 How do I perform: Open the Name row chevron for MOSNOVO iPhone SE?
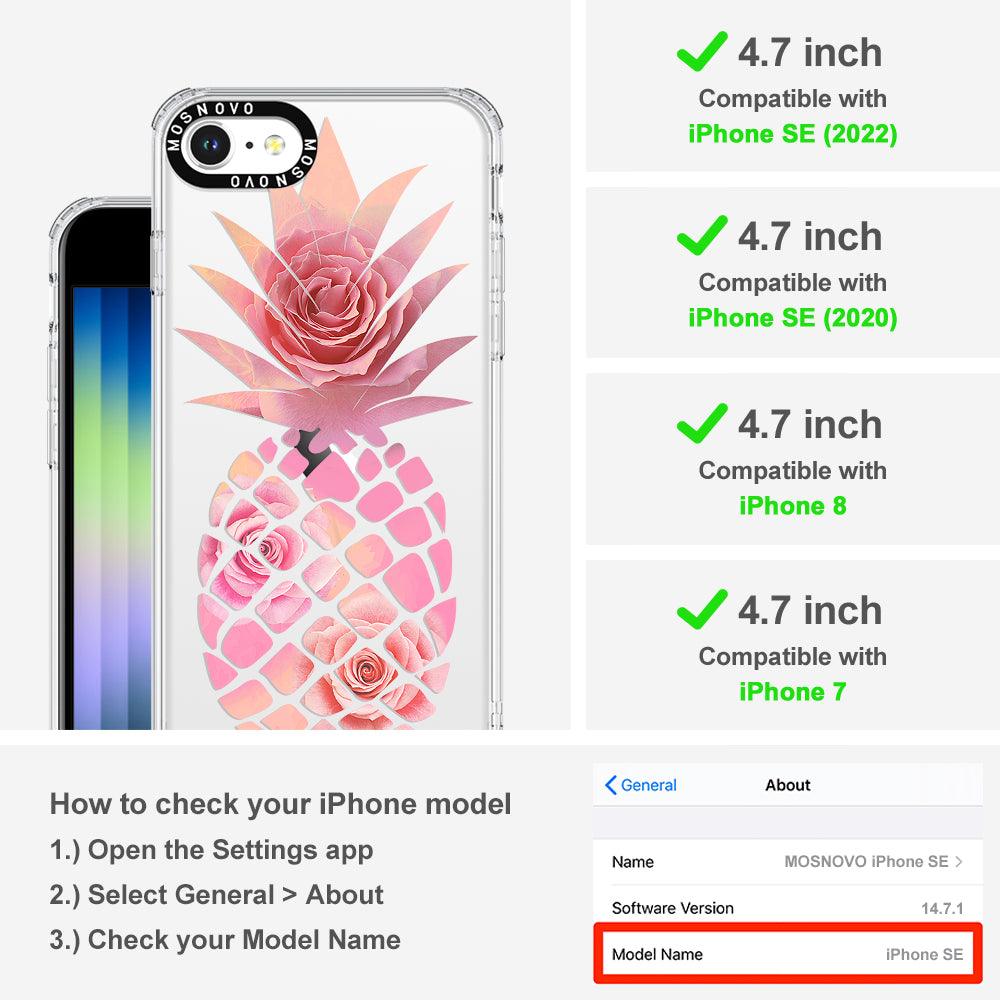pyautogui.click(x=959, y=862)
